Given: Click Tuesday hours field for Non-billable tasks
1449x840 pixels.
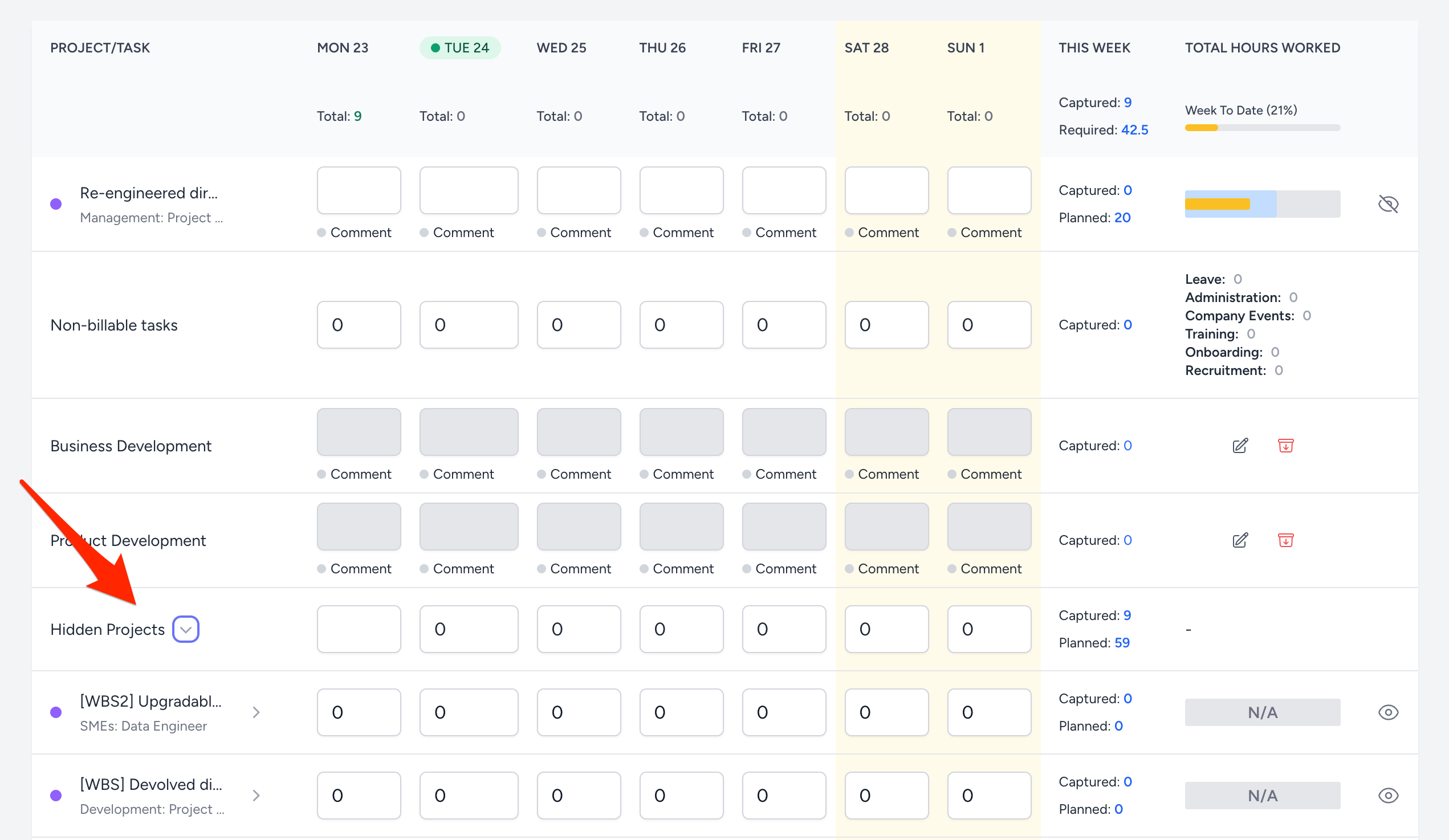Looking at the screenshot, I should point(469,325).
